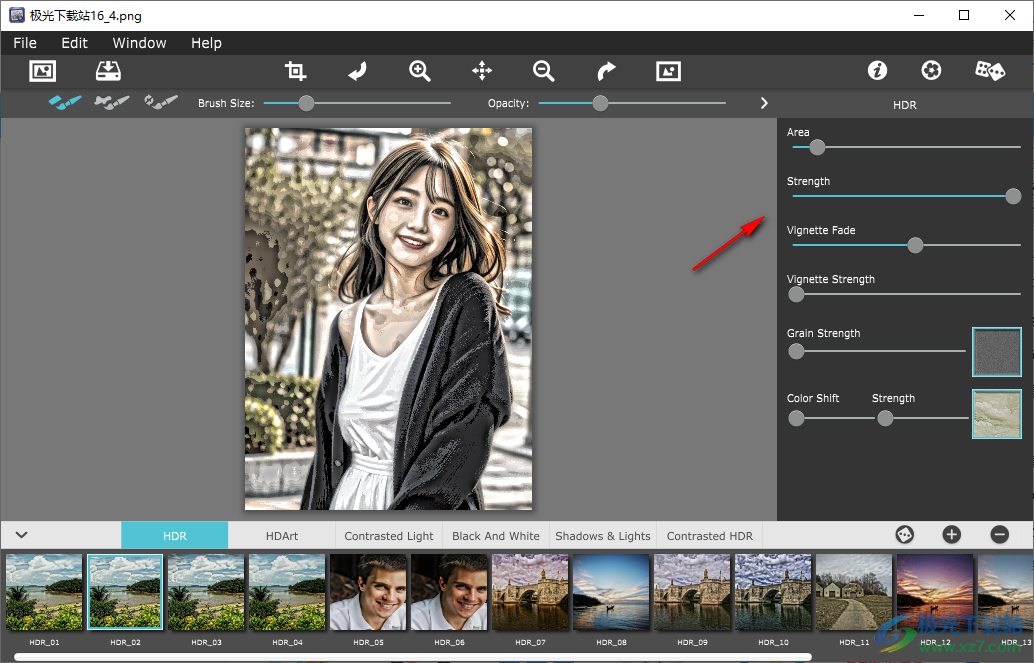This screenshot has width=1034, height=663.
Task: Click the Opacity slider handle
Action: pos(600,103)
